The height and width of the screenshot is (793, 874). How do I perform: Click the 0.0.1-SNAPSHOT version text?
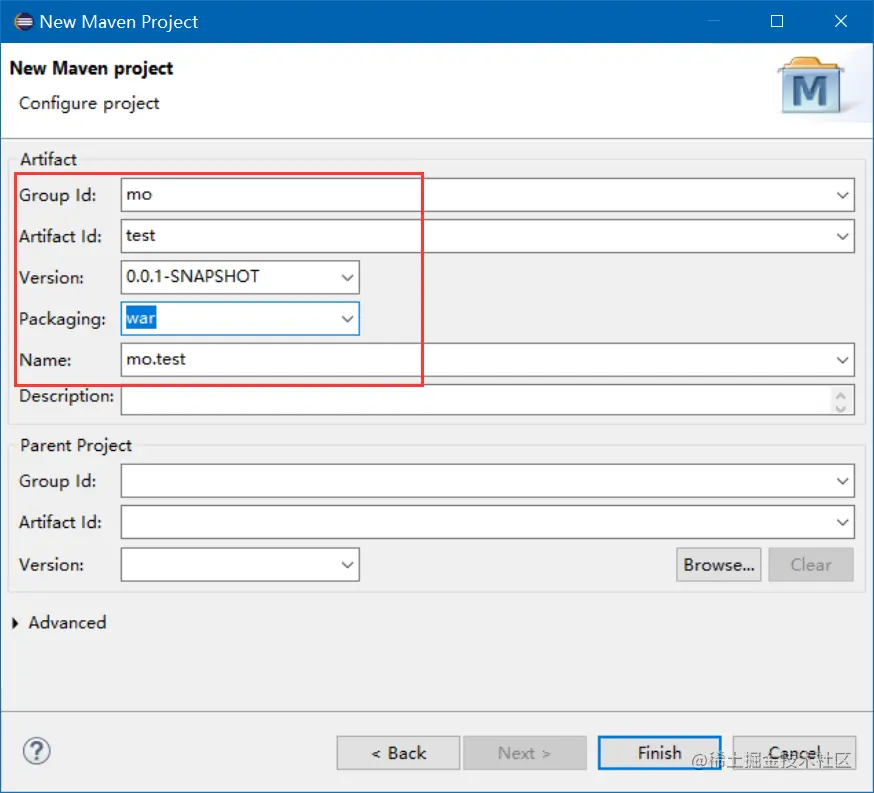(192, 276)
